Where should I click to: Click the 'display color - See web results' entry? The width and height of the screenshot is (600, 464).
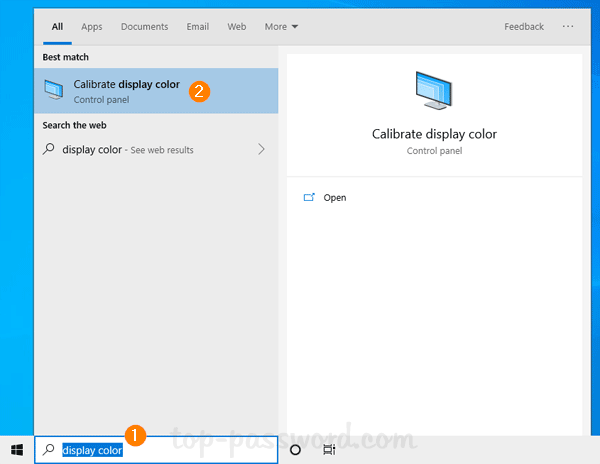pyautogui.click(x=128, y=150)
